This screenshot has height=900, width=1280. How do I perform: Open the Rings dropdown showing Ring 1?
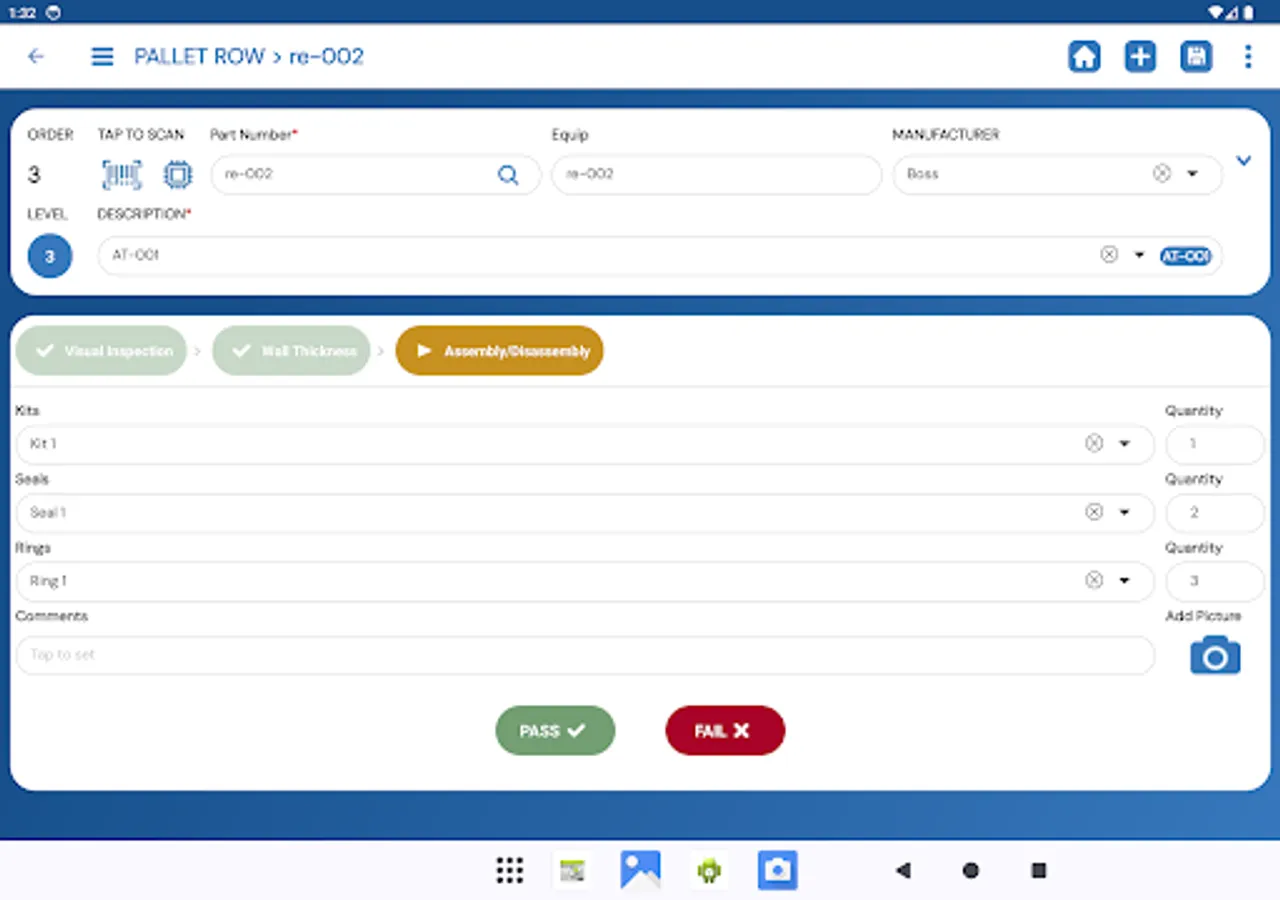(1123, 581)
